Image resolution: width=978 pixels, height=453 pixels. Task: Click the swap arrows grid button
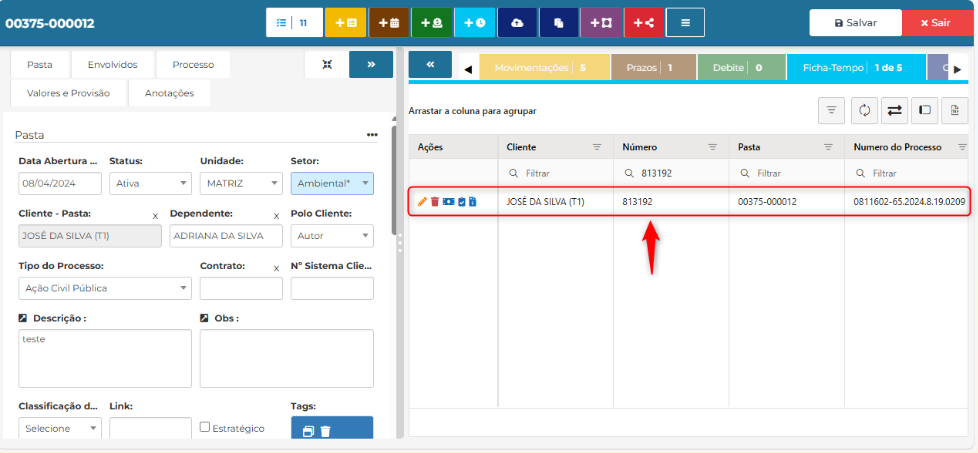tap(894, 110)
